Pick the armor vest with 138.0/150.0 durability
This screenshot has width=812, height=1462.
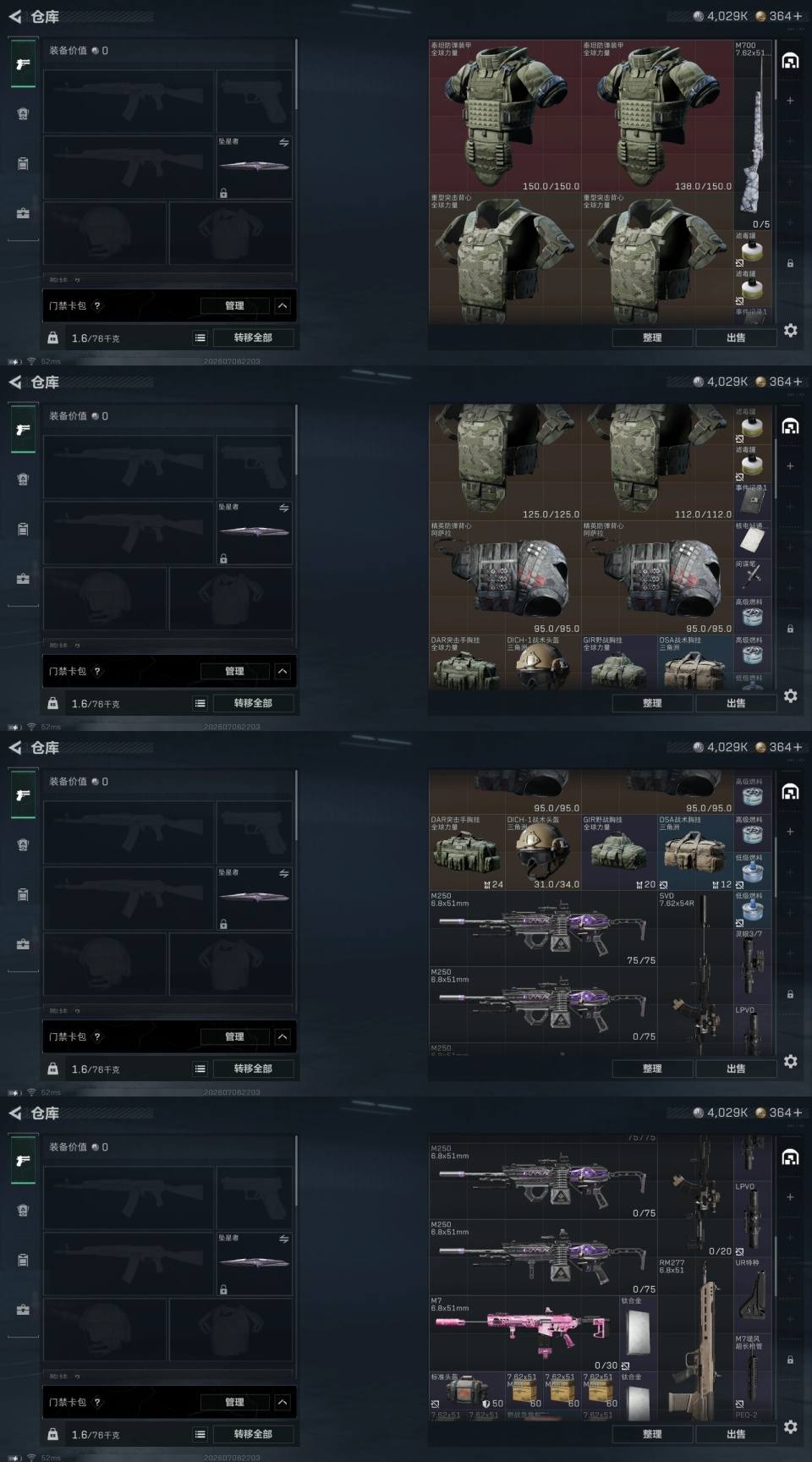[x=657, y=116]
